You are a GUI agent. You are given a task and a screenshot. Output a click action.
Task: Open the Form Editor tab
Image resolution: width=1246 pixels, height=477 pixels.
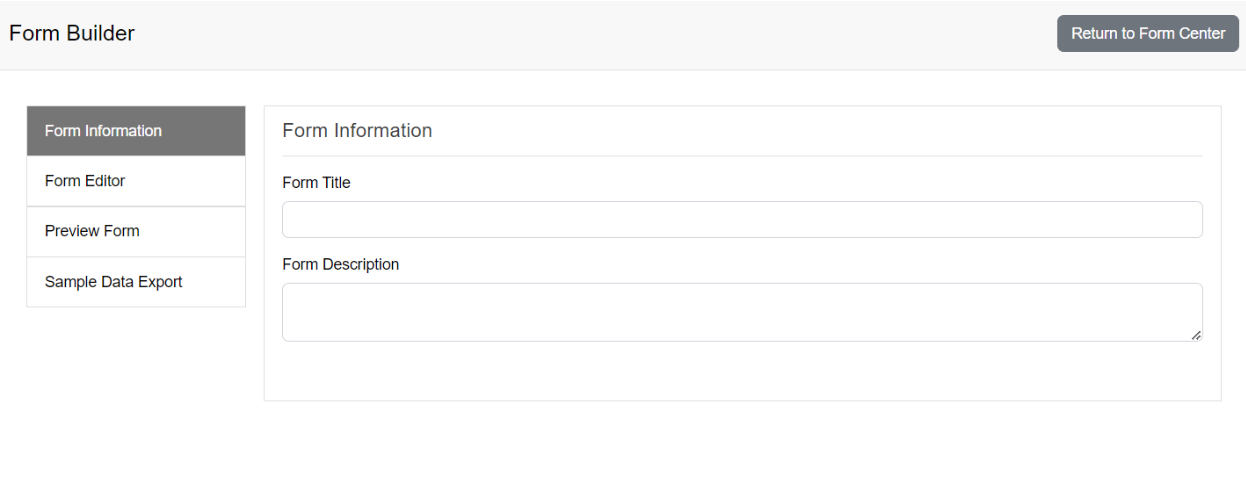[136, 181]
